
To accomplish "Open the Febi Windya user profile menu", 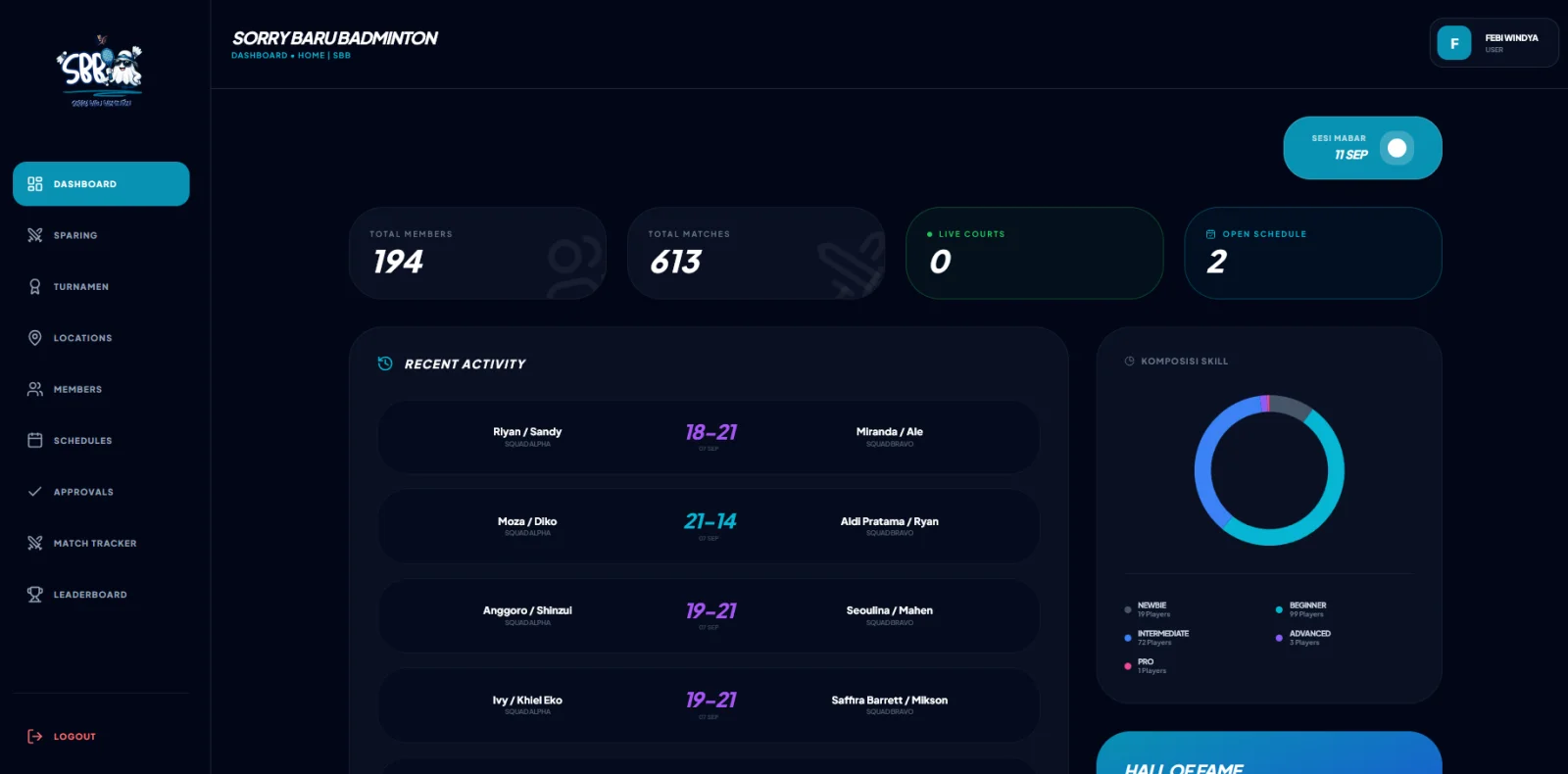I will click(1494, 43).
